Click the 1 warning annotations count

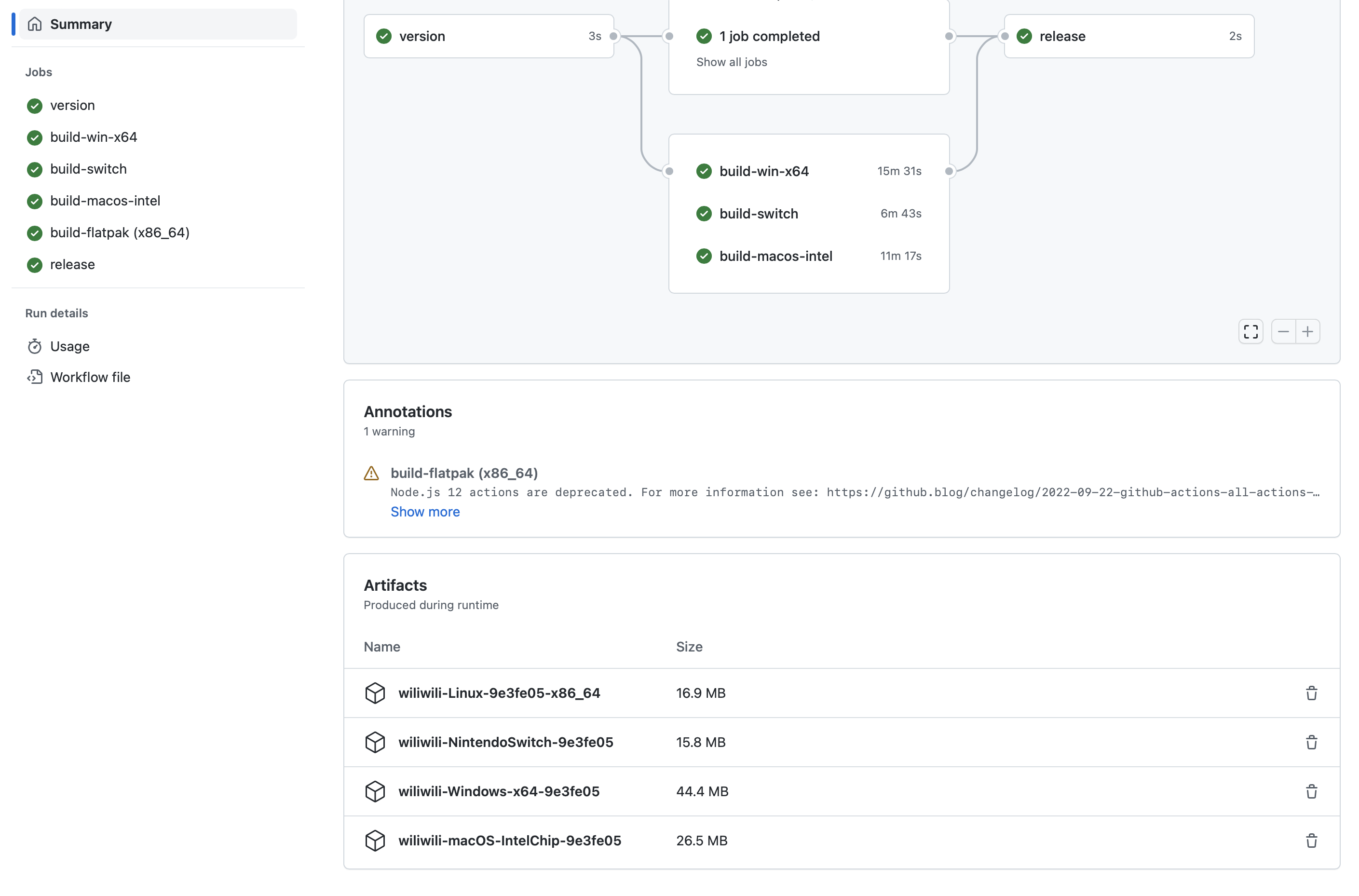[389, 432]
